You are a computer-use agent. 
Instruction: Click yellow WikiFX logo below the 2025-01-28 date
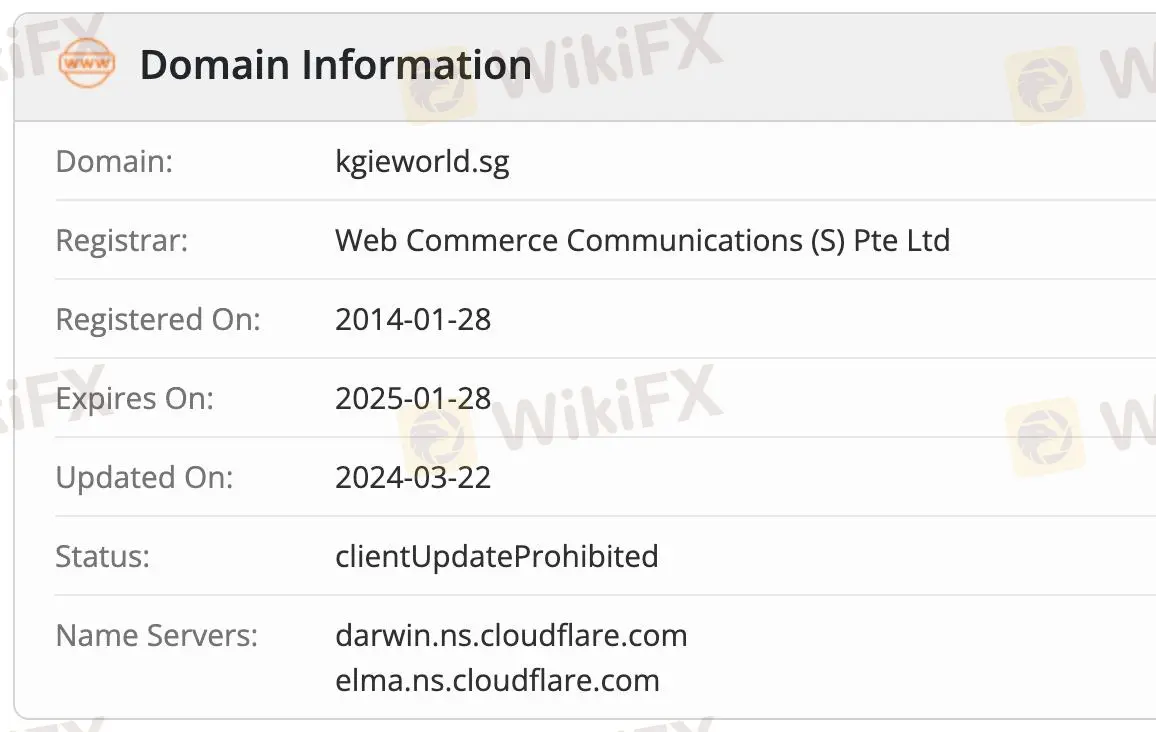point(437,440)
